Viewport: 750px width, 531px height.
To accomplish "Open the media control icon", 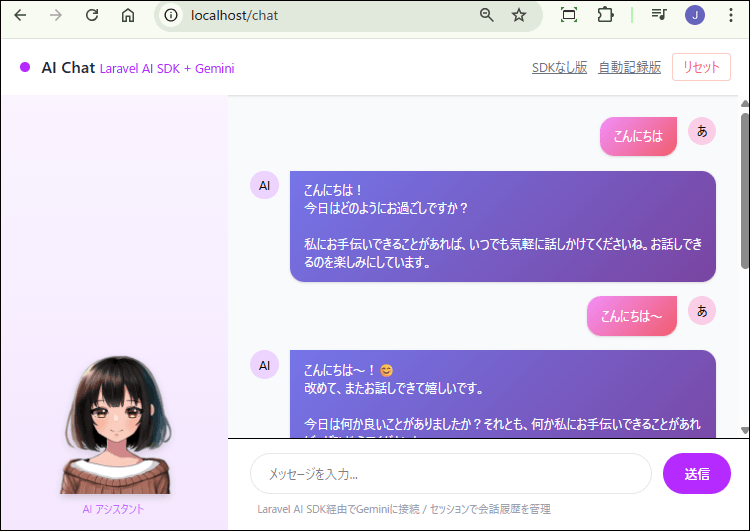I will (x=659, y=15).
